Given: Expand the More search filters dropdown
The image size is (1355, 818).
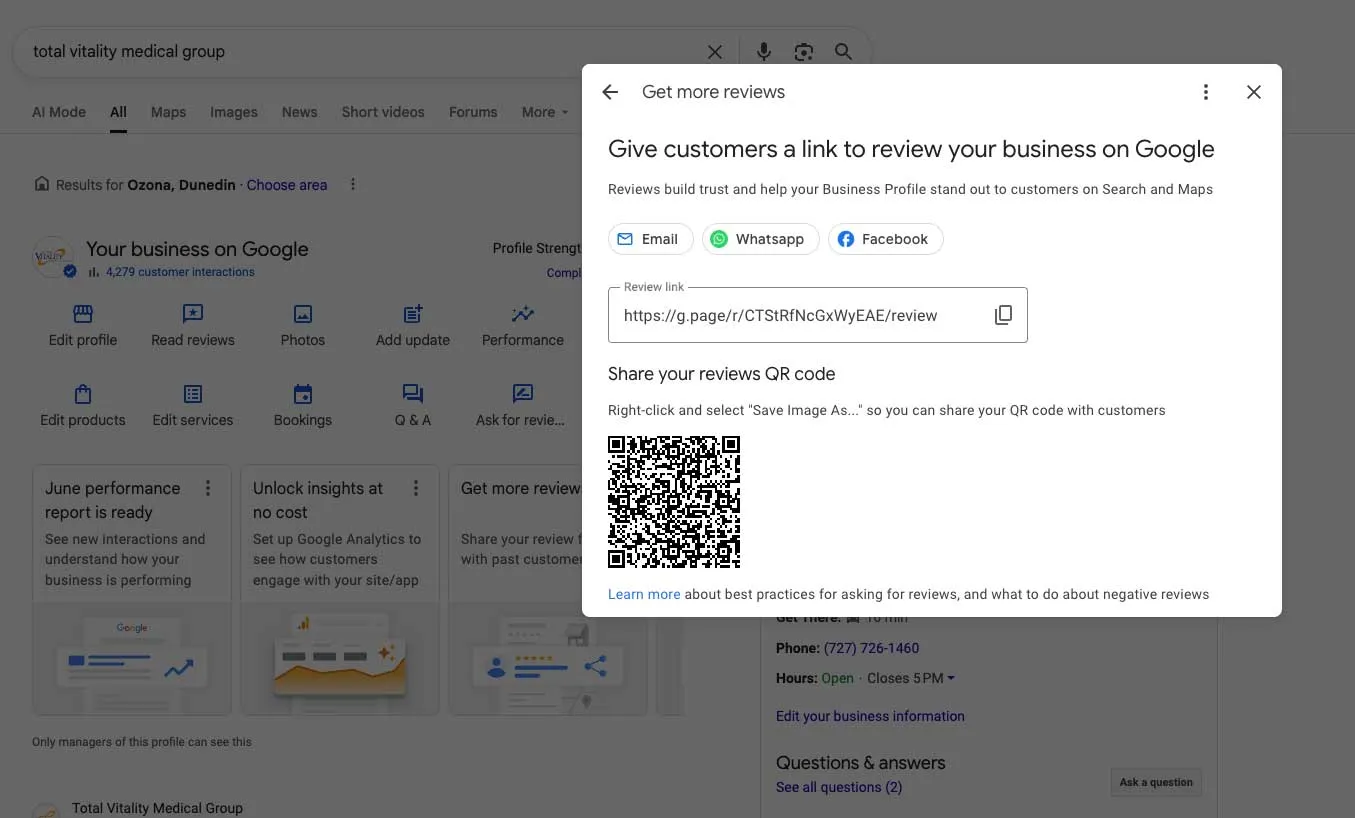Looking at the screenshot, I should coord(545,112).
